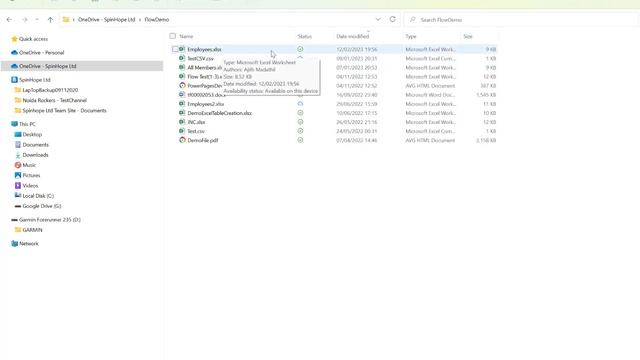Viewport: 640px width, 360px height.
Task: Click the This PC monitor icon
Action: [14, 124]
